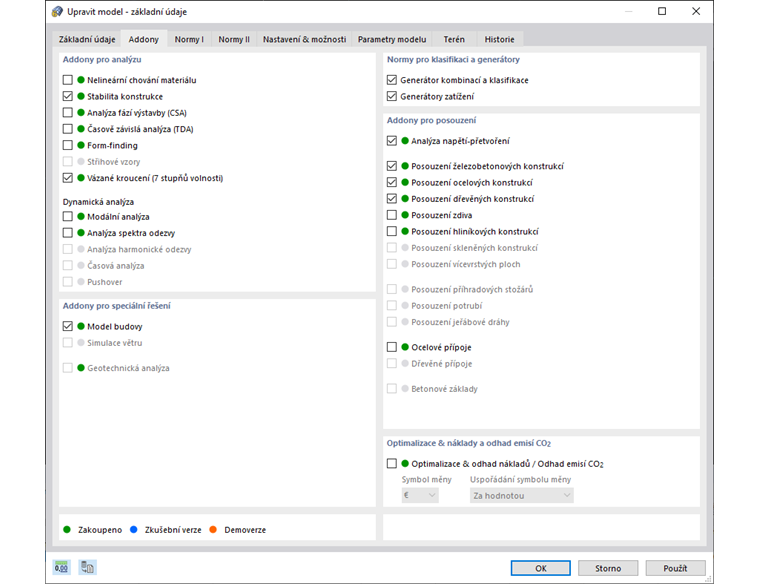
Task: Uncheck Posouzení železobetonových konstrukcí checkbox
Action: tap(392, 166)
